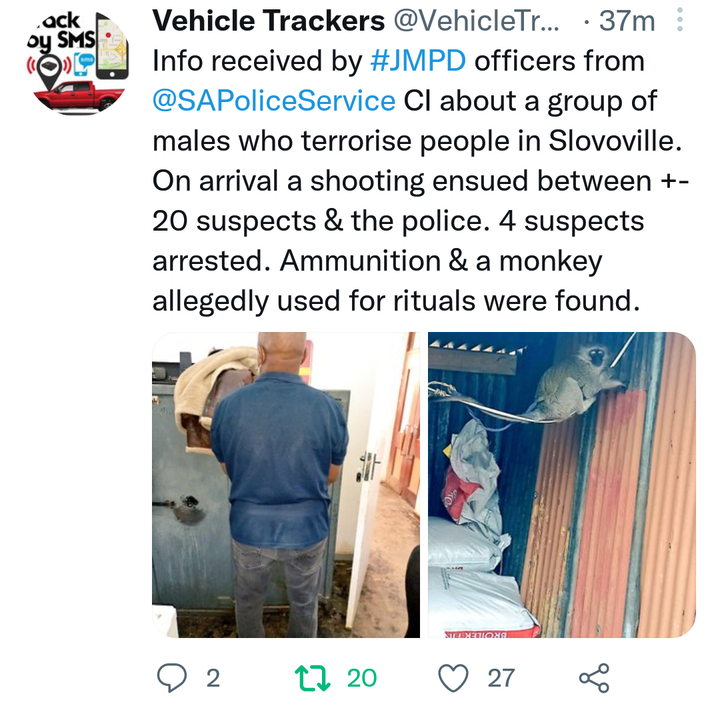720x708 pixels.
Task: Open photo of man in blue shirt
Action: [x=286, y=484]
